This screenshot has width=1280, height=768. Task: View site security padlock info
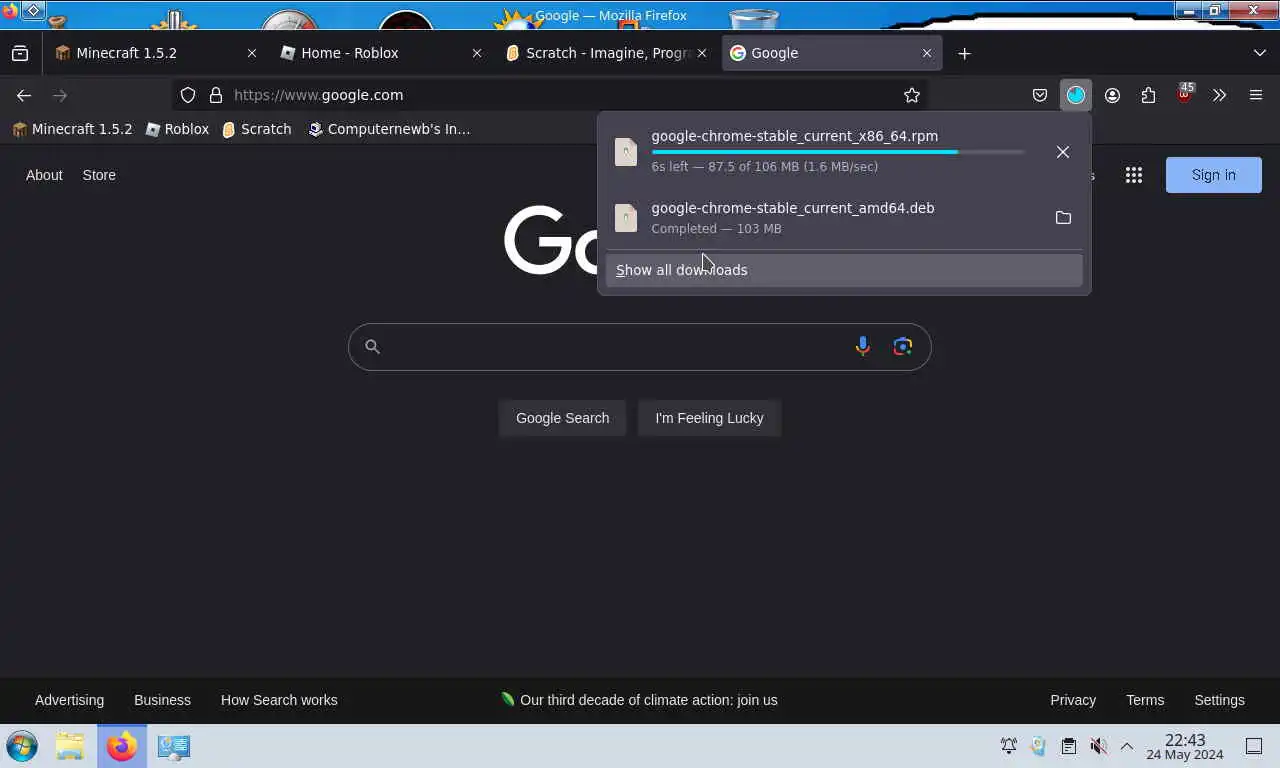(x=215, y=95)
